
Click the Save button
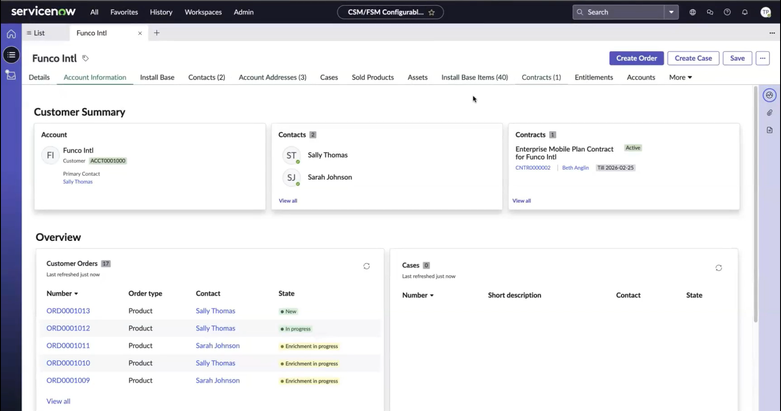(x=737, y=58)
